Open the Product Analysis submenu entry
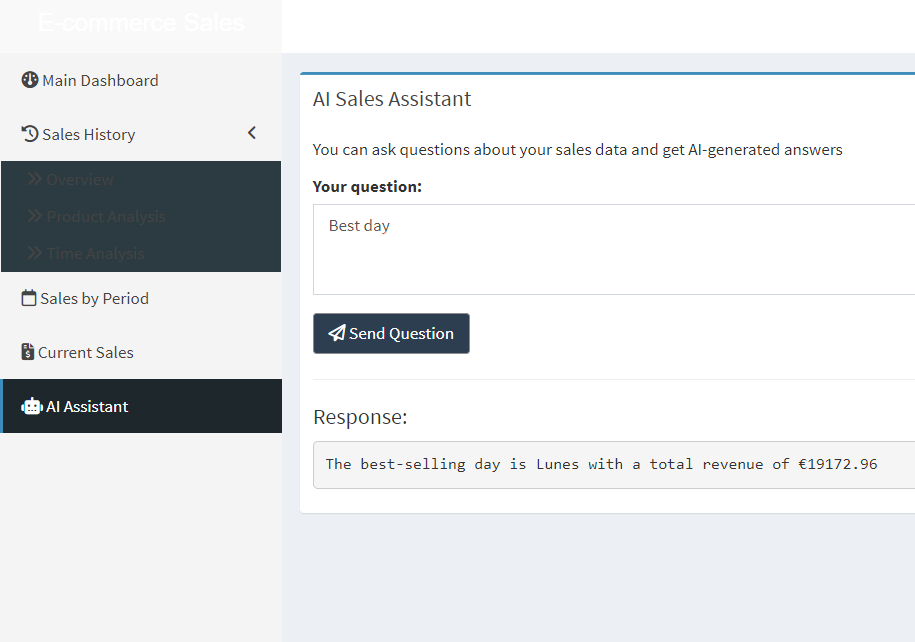Viewport: 915px width, 642px height. click(141, 217)
